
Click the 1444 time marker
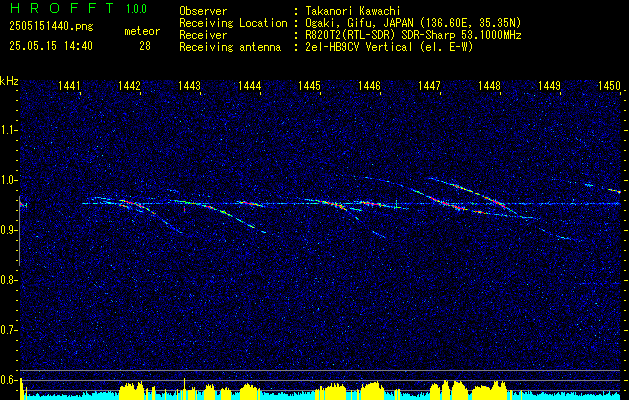(250, 85)
